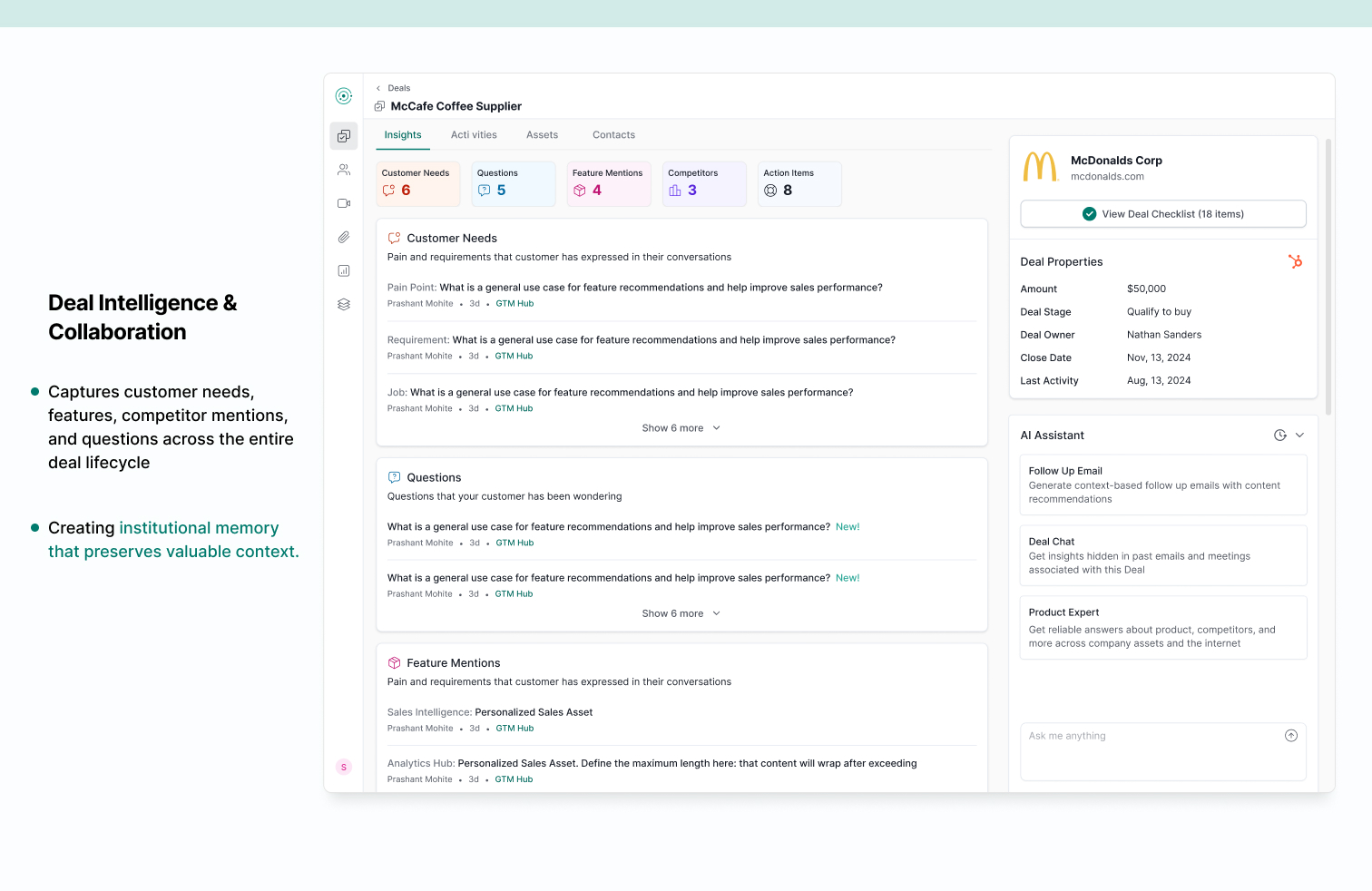
Task: Click the Feature Mentions section heading icon
Action: click(x=394, y=663)
